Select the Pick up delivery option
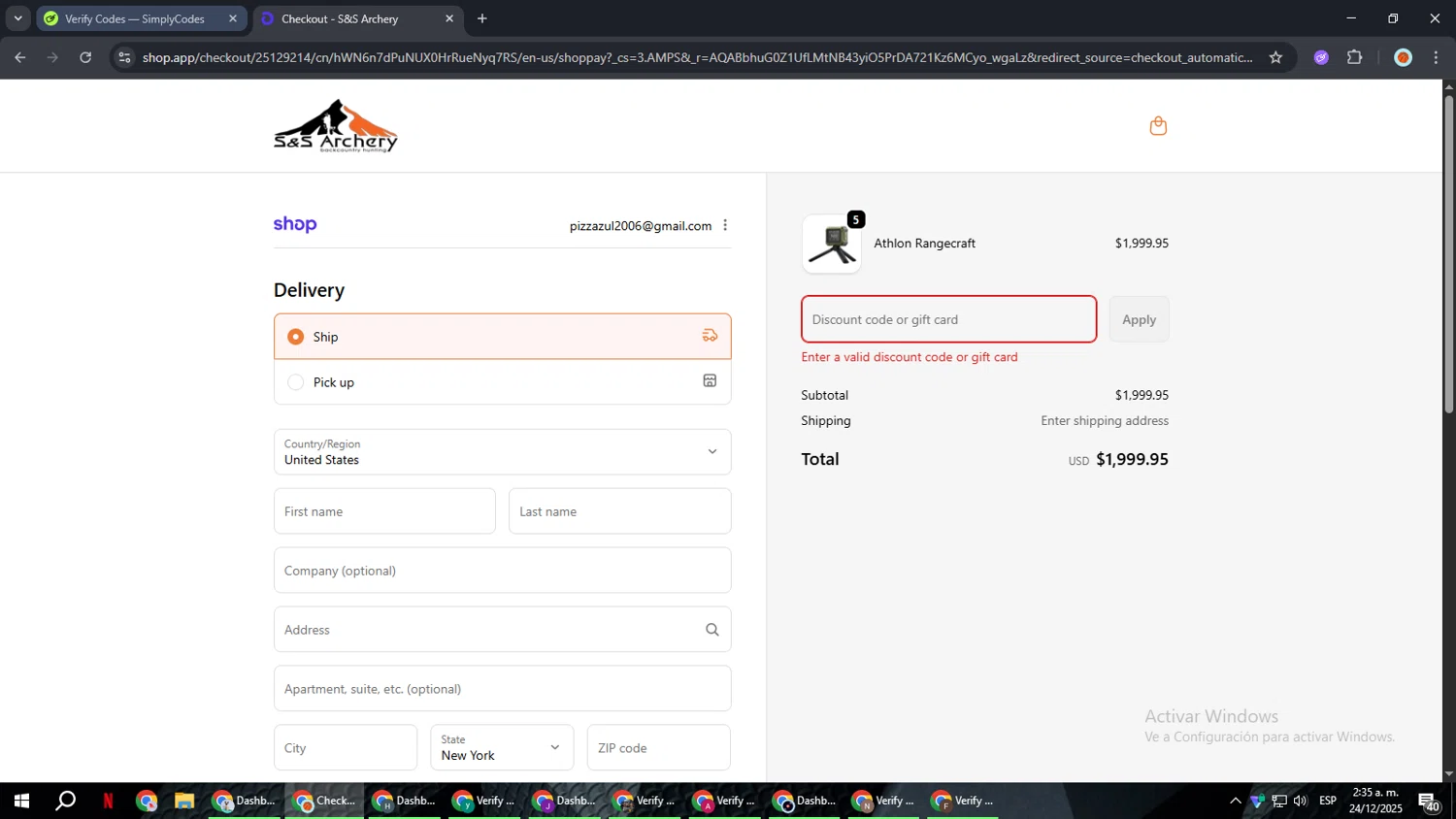This screenshot has width=1456, height=819. click(x=502, y=382)
